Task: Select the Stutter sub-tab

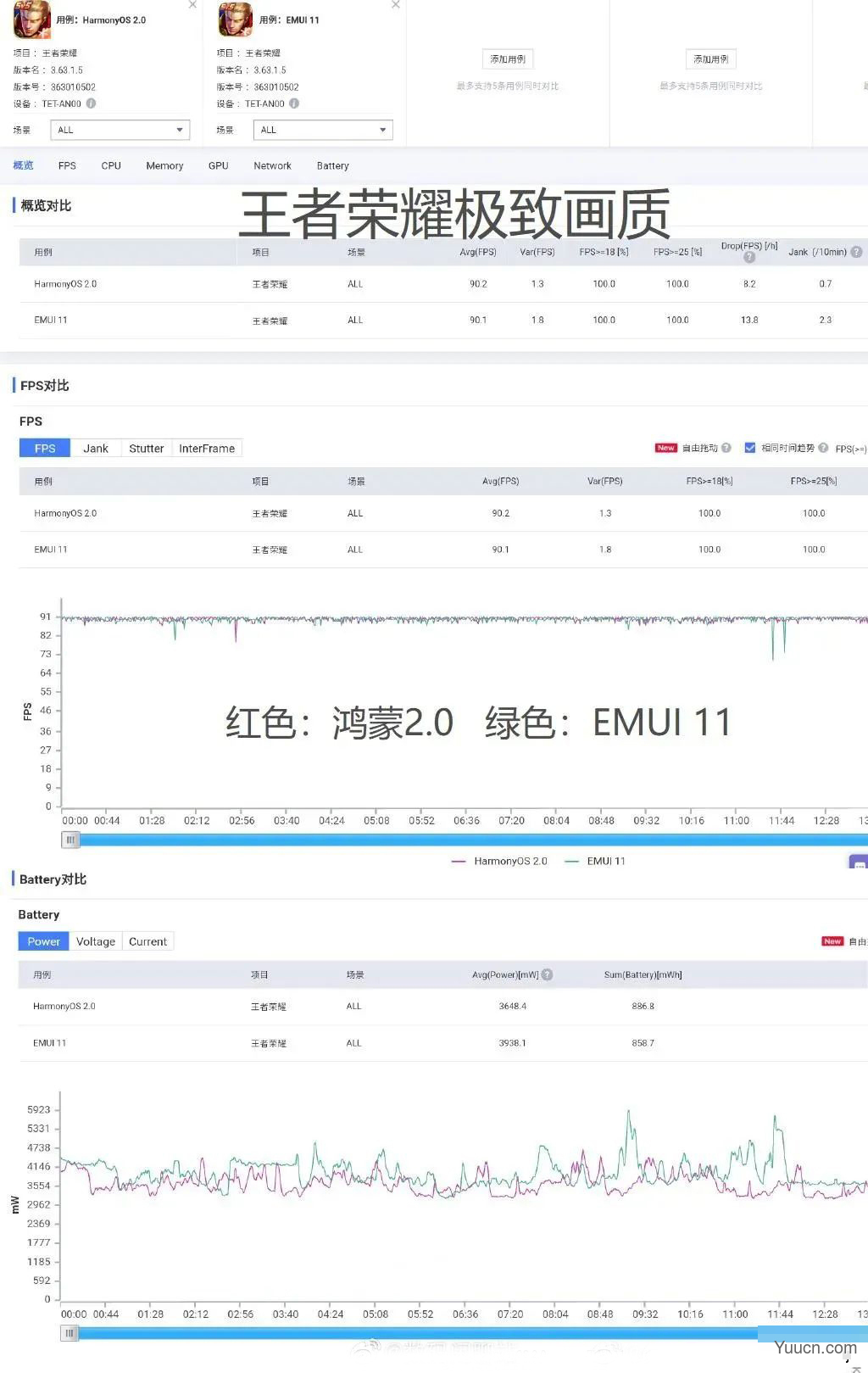Action: [146, 449]
